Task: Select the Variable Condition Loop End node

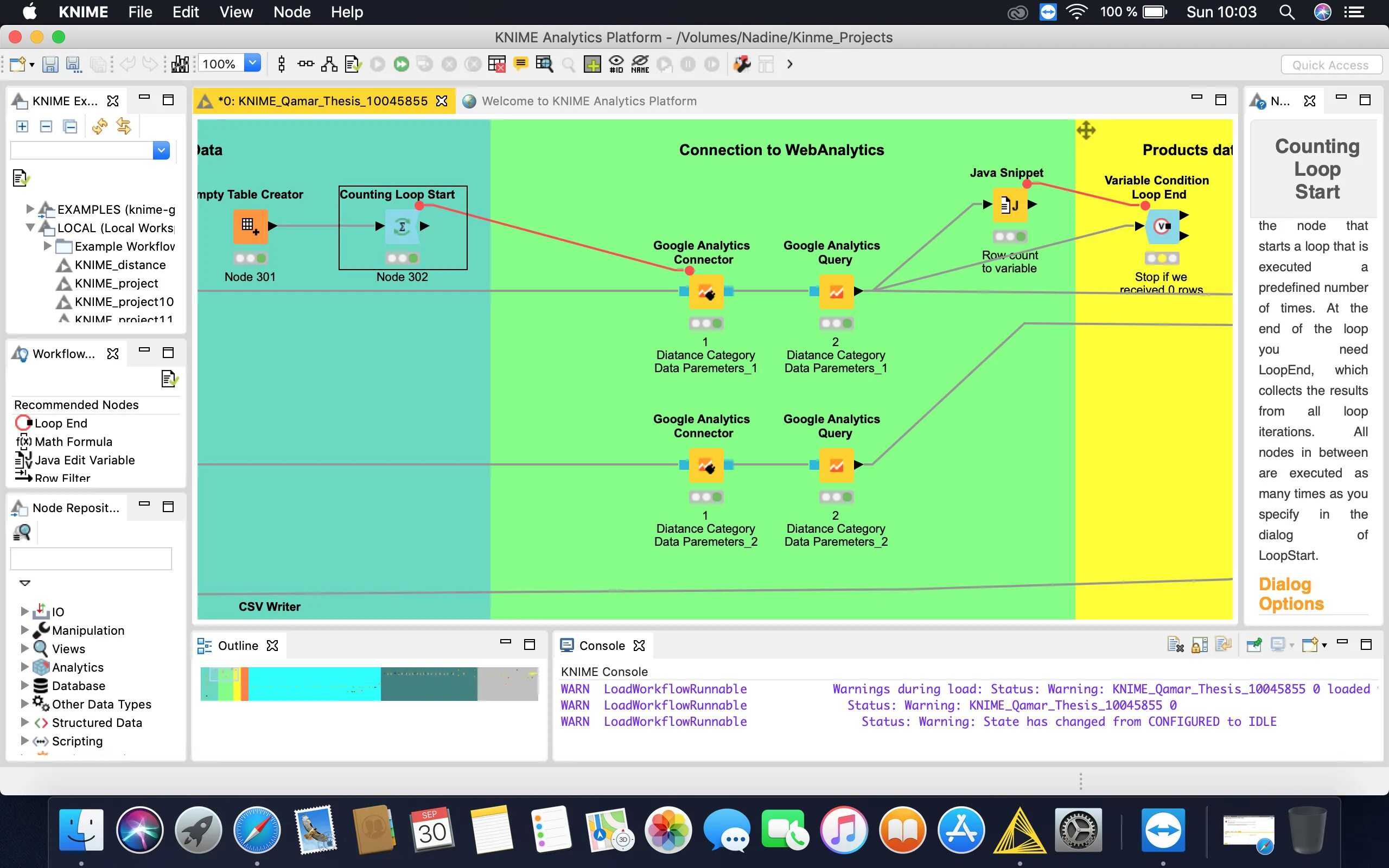Action: [1162, 226]
